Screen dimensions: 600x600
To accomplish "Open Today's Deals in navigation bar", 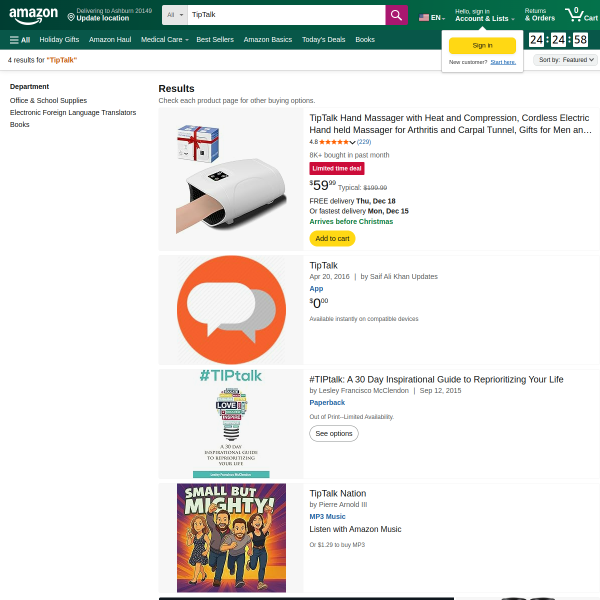I will tap(323, 40).
